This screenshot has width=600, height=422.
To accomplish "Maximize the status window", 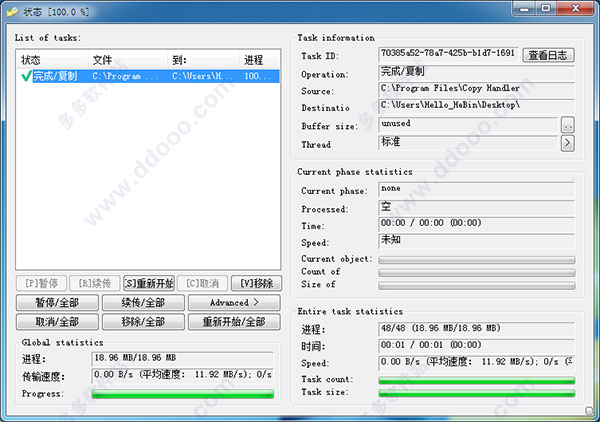I will (546, 8).
